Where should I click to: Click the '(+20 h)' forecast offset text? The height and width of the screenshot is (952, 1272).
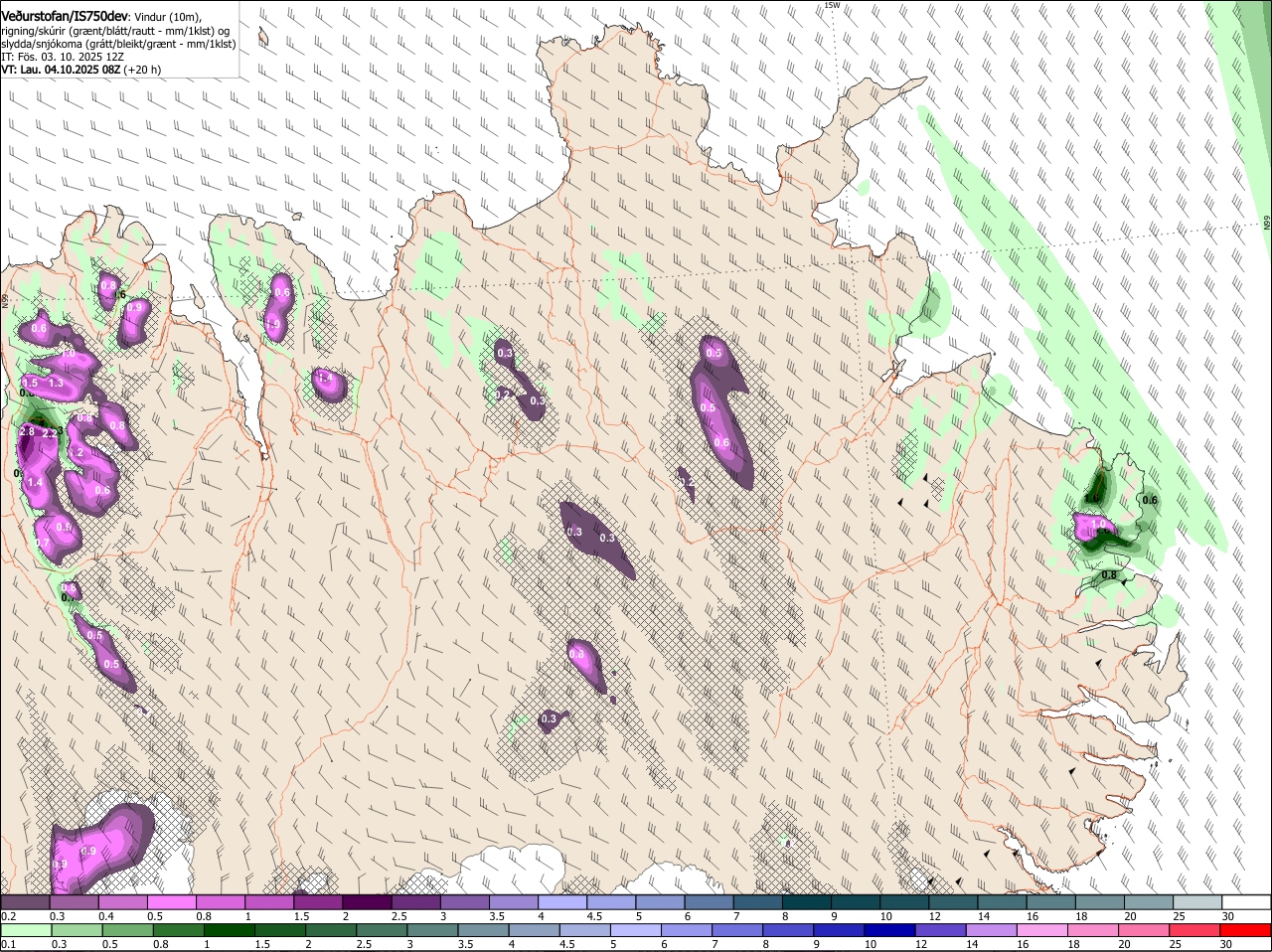143,71
